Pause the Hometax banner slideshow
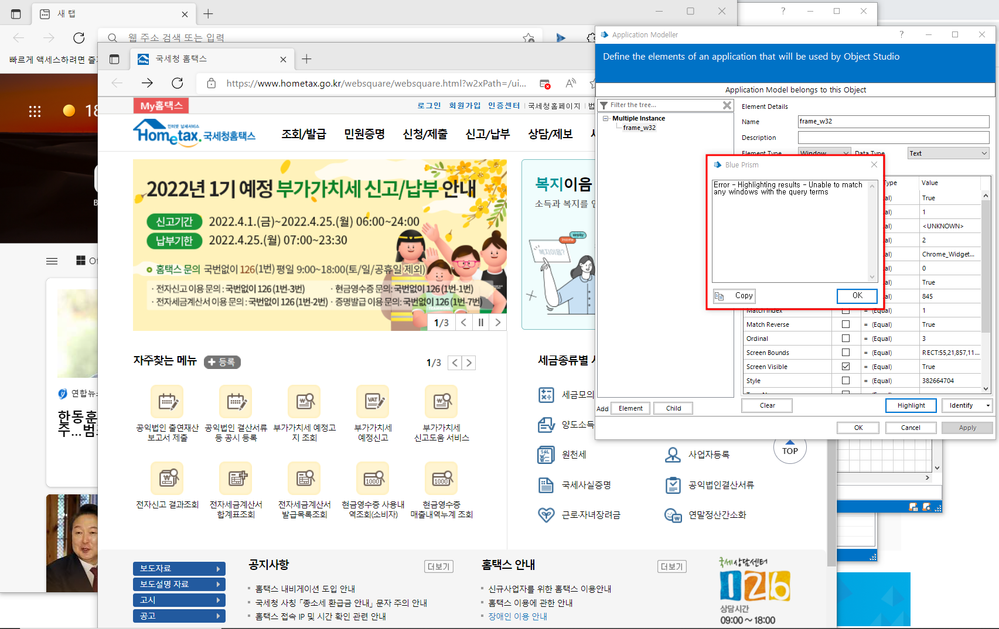The height and width of the screenshot is (629, 999). coord(481,322)
